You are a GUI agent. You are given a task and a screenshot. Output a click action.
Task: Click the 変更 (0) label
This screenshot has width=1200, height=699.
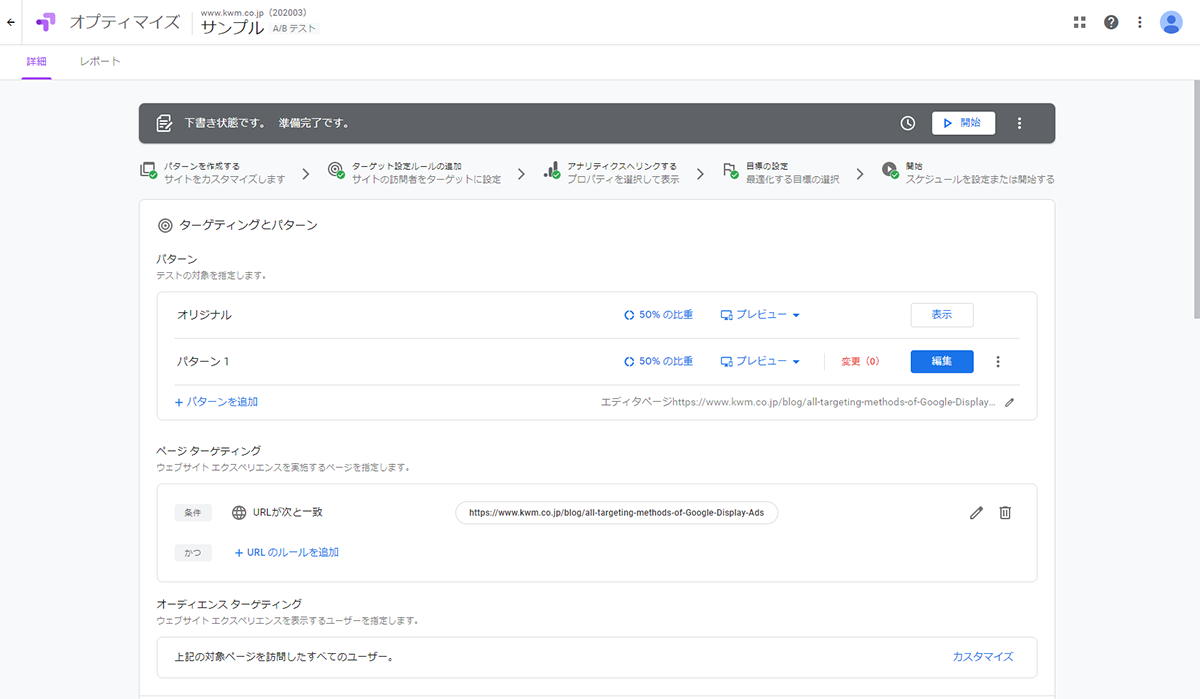point(860,361)
